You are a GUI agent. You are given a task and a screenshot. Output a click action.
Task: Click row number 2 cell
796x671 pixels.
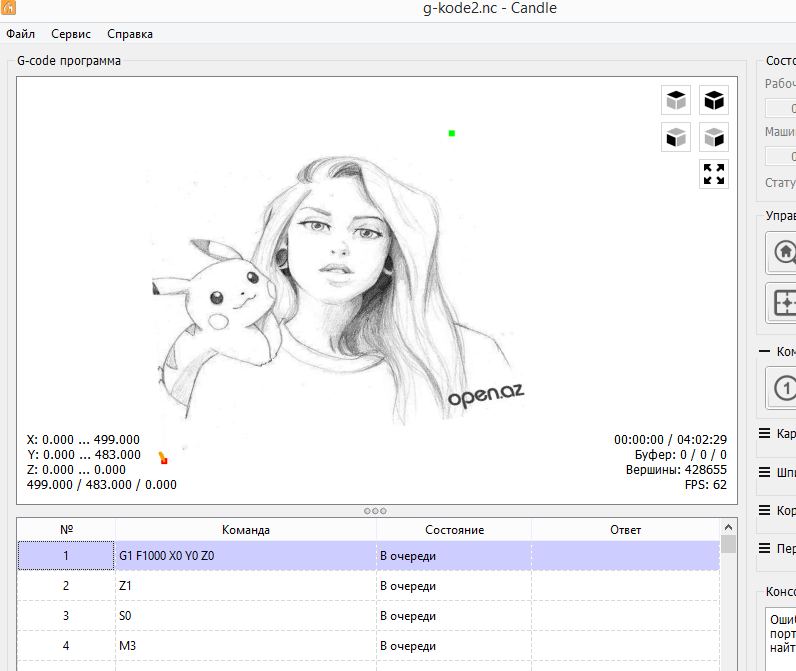point(66,586)
